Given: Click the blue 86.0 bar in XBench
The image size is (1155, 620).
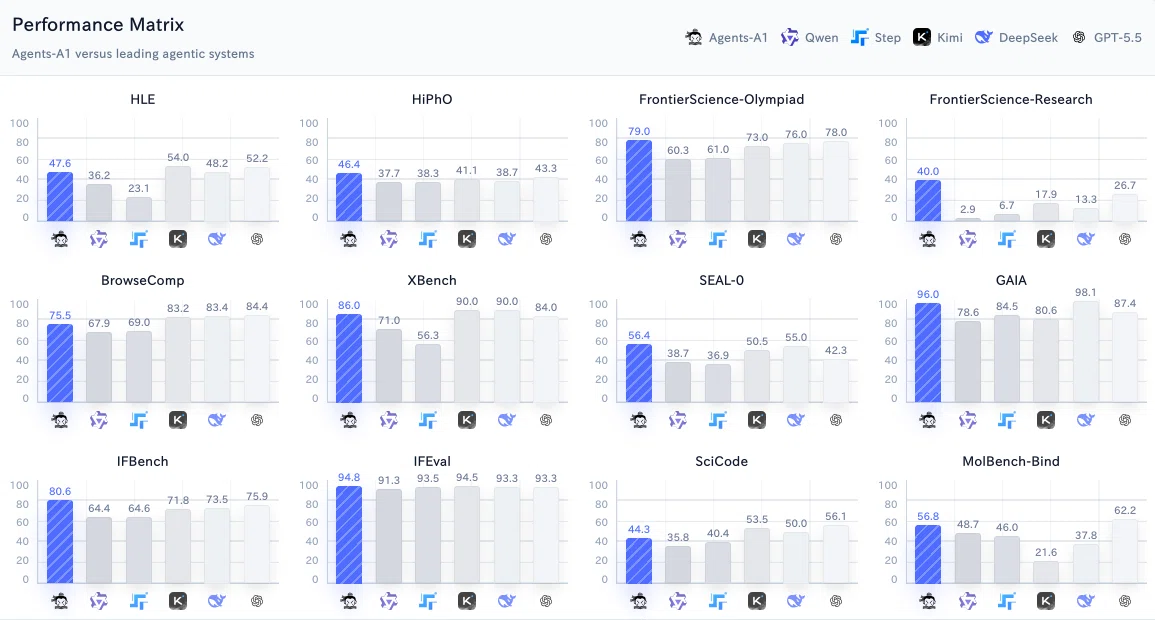Looking at the screenshot, I should tap(349, 358).
